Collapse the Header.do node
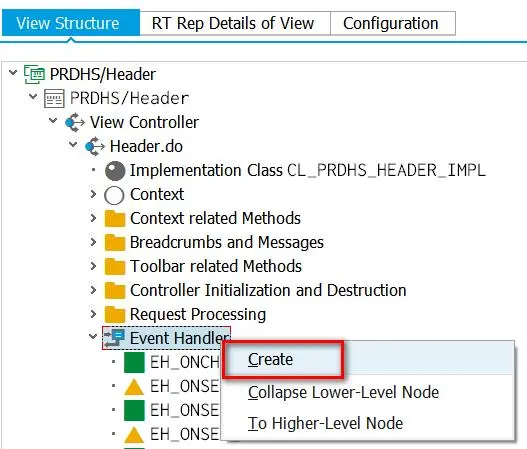Image resolution: width=527 pixels, height=449 pixels. [73, 145]
